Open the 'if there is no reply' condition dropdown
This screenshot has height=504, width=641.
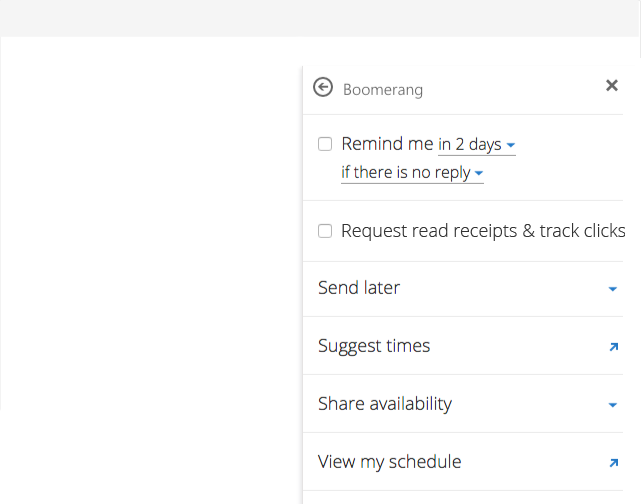412,173
